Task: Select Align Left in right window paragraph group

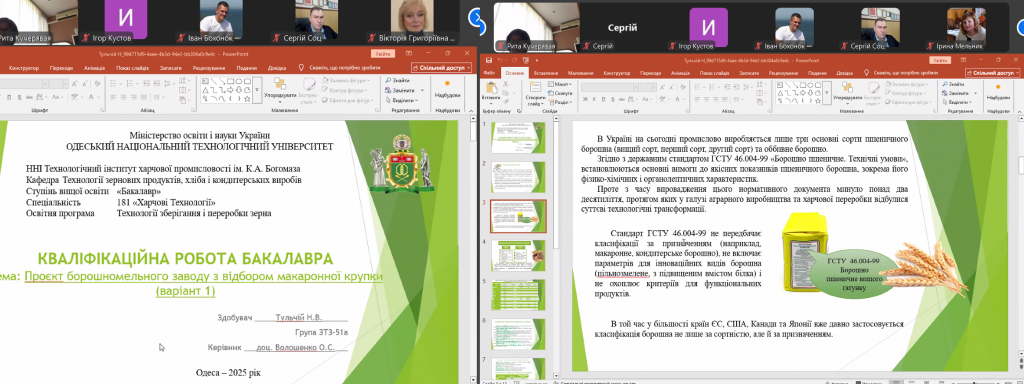Action: point(697,99)
